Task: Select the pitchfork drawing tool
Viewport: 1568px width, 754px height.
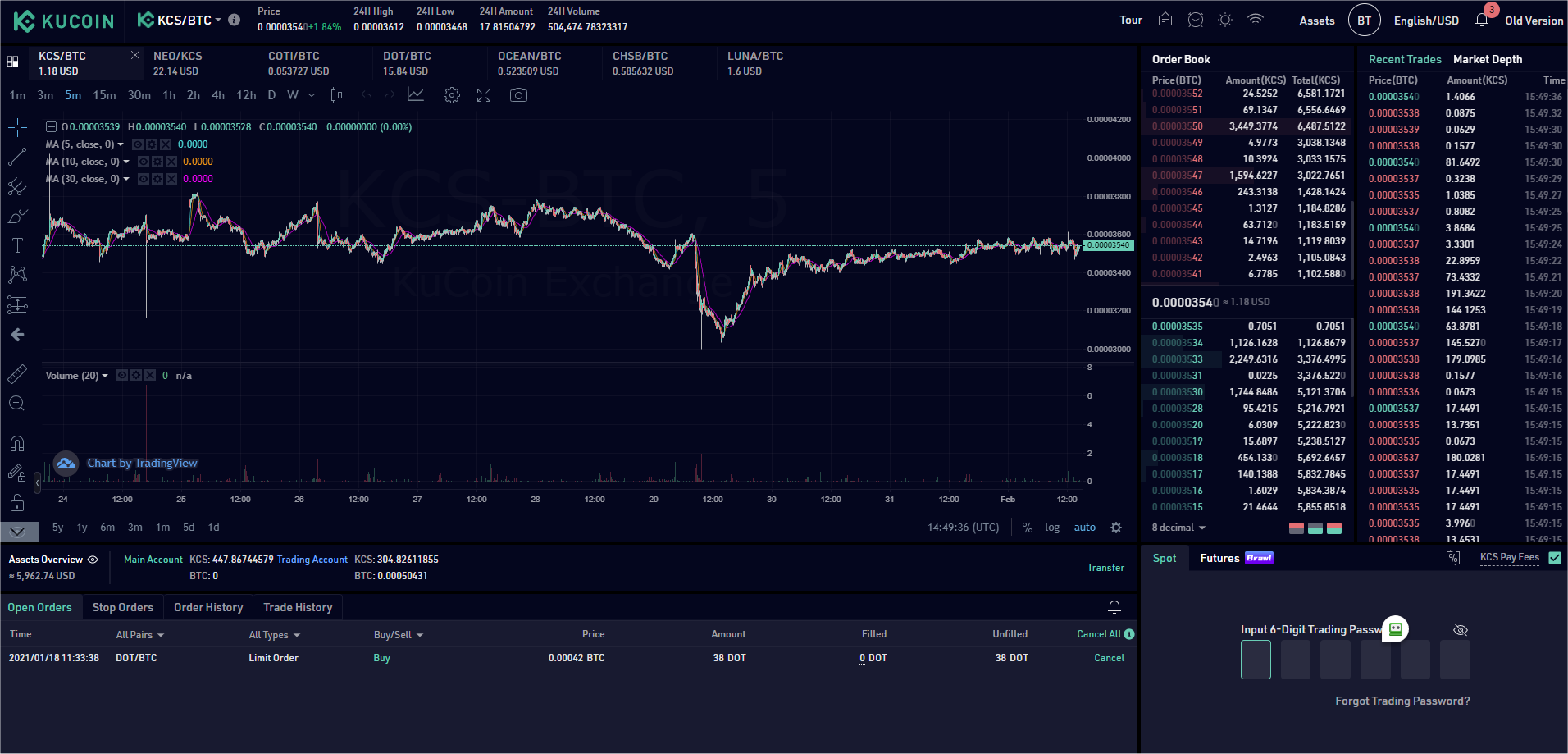Action: click(17, 186)
